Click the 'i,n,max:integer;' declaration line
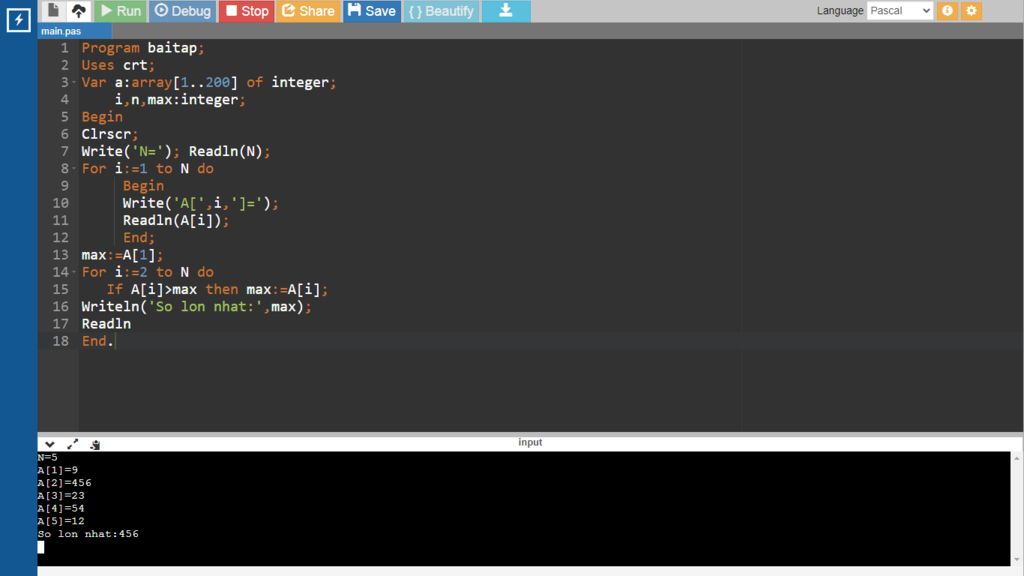 click(180, 99)
